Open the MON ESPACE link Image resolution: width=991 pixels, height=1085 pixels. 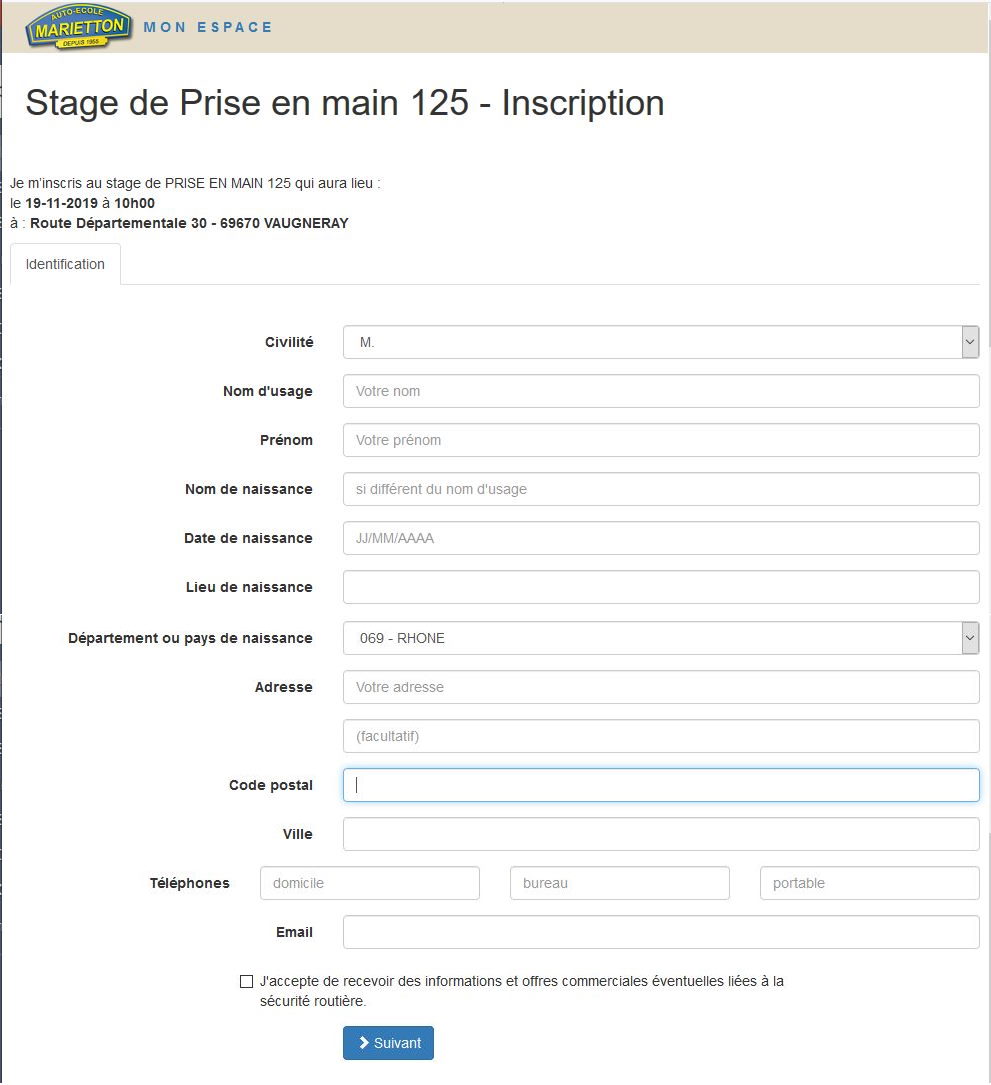tap(208, 27)
